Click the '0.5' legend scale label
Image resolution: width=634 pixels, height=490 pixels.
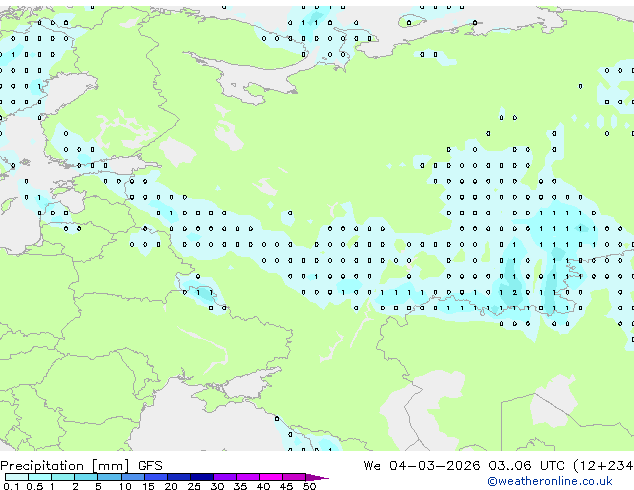pos(35,486)
